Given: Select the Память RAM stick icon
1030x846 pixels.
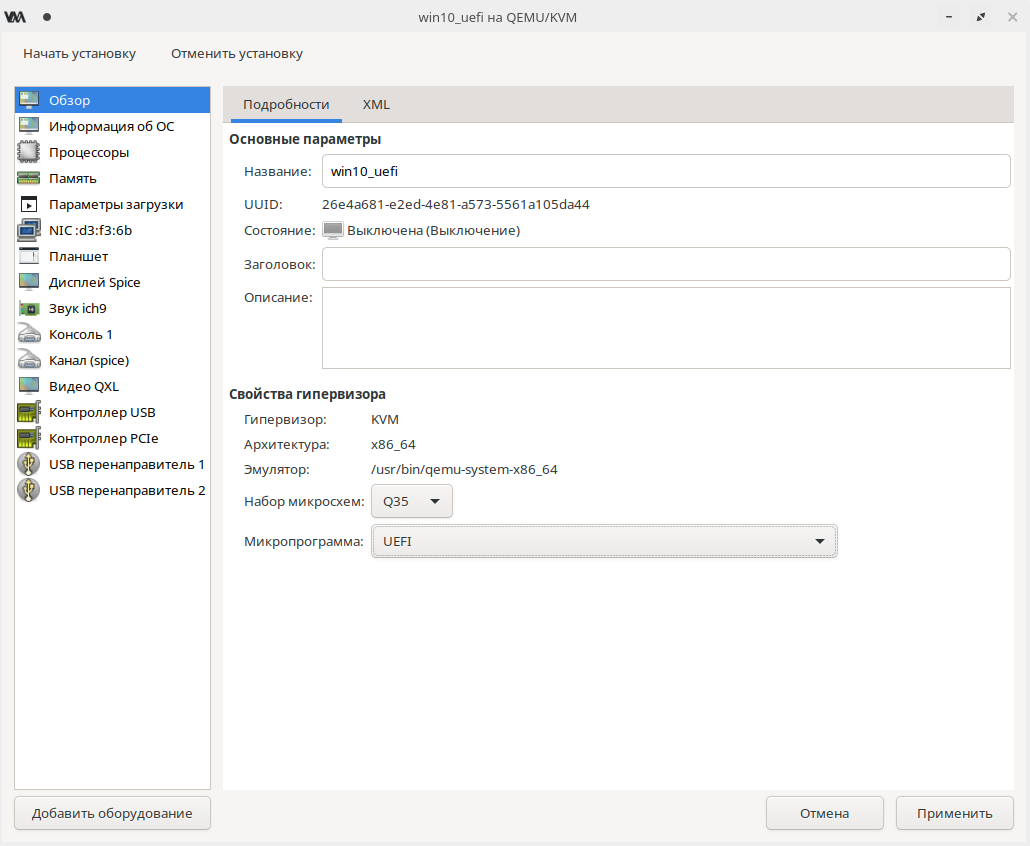Looking at the screenshot, I should (29, 178).
